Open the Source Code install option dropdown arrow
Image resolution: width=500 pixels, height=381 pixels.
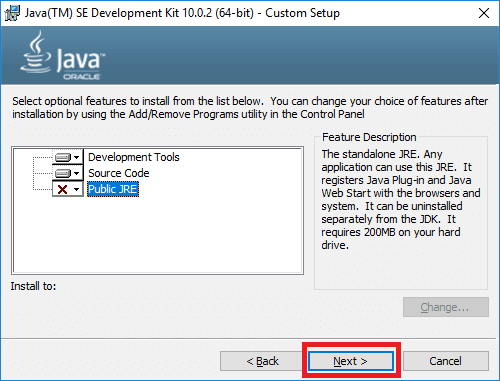point(77,173)
